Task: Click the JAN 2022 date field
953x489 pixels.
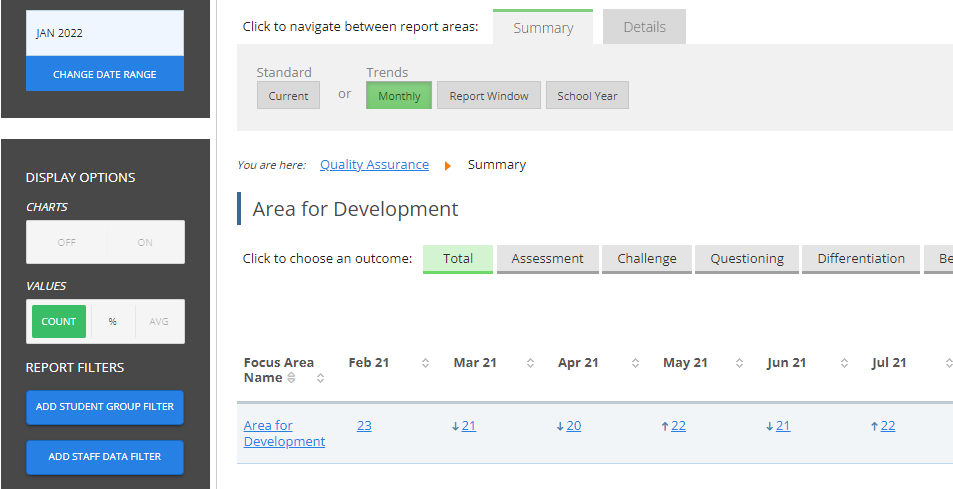Action: pyautogui.click(x=105, y=33)
